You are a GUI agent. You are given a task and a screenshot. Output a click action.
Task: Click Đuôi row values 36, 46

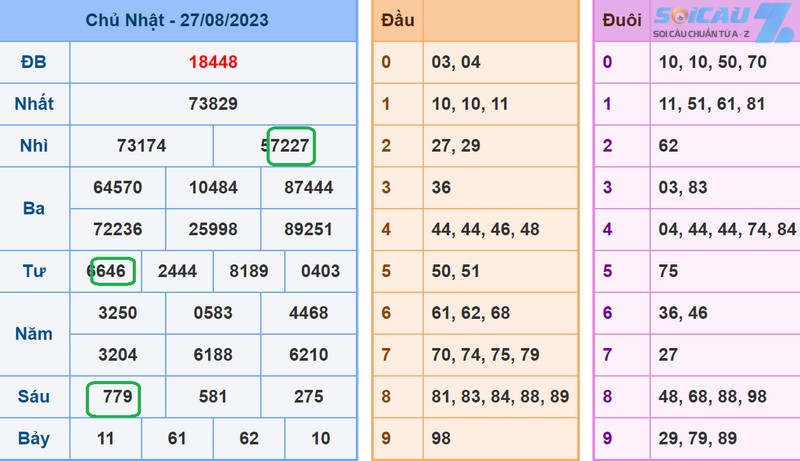tap(683, 313)
